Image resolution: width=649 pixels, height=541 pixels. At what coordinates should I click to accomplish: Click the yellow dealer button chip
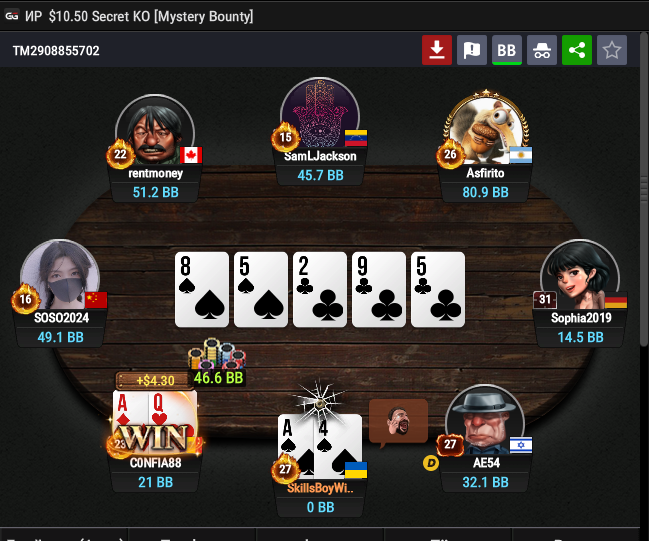(x=430, y=463)
